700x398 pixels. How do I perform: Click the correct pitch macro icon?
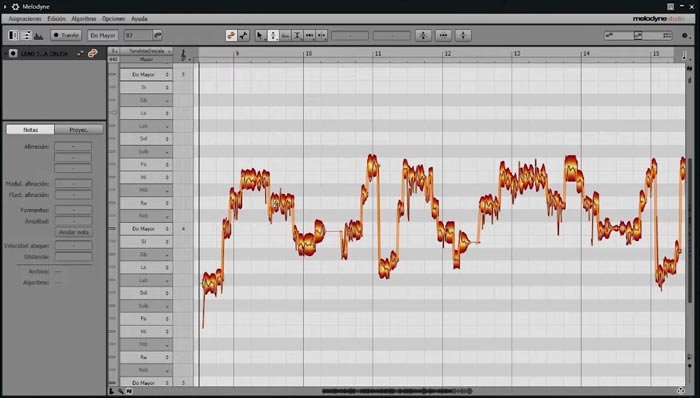click(x=423, y=35)
